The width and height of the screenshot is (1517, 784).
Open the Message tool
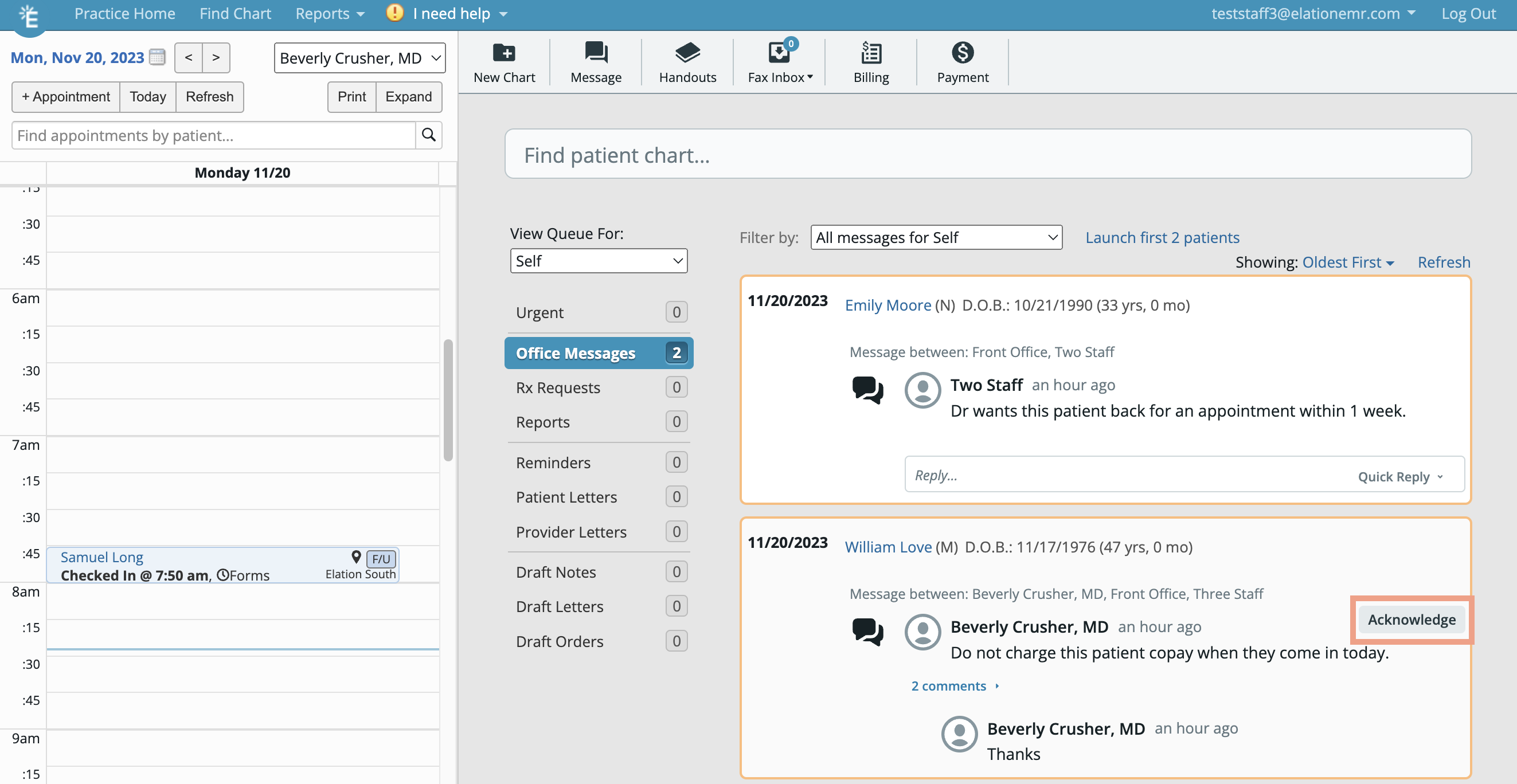(x=595, y=62)
